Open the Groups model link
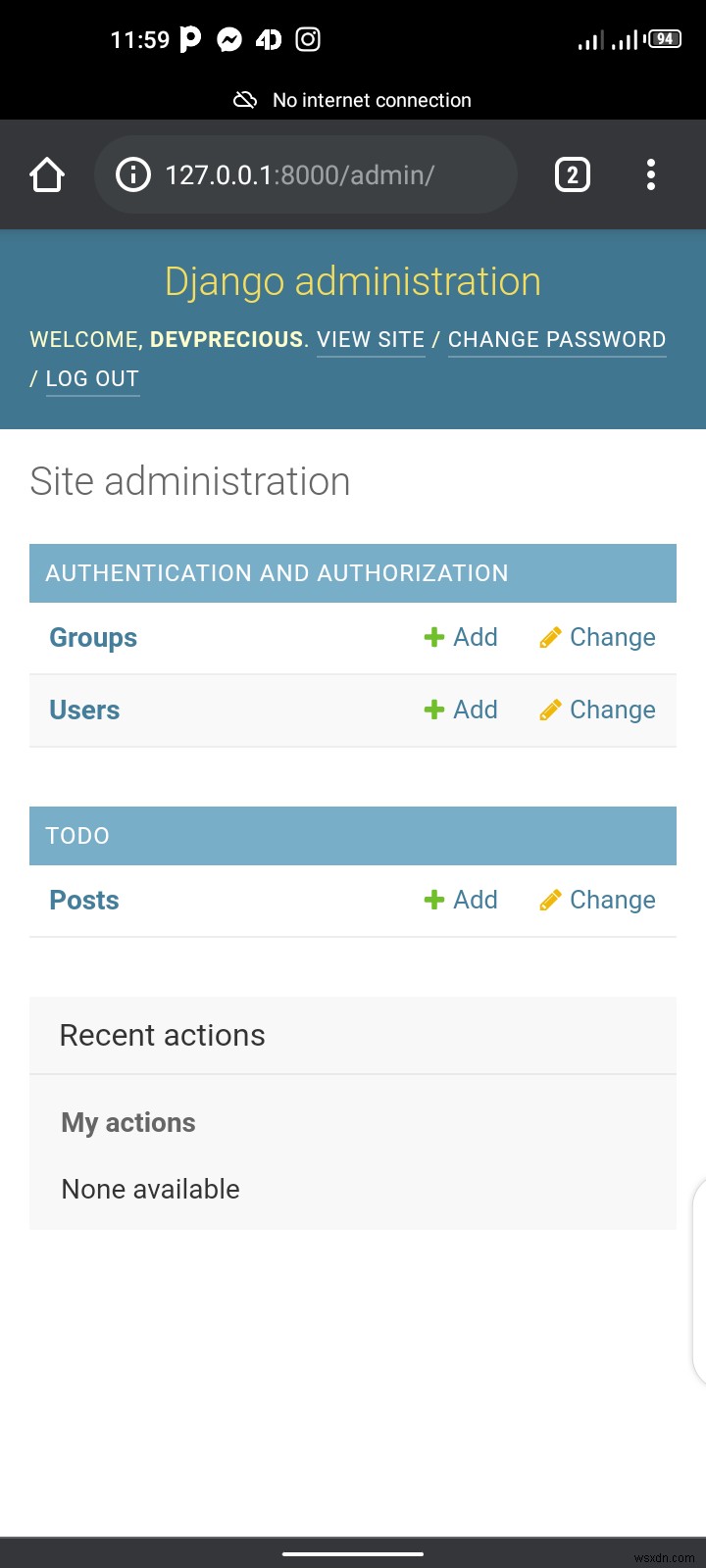706x1568 pixels. point(93,638)
